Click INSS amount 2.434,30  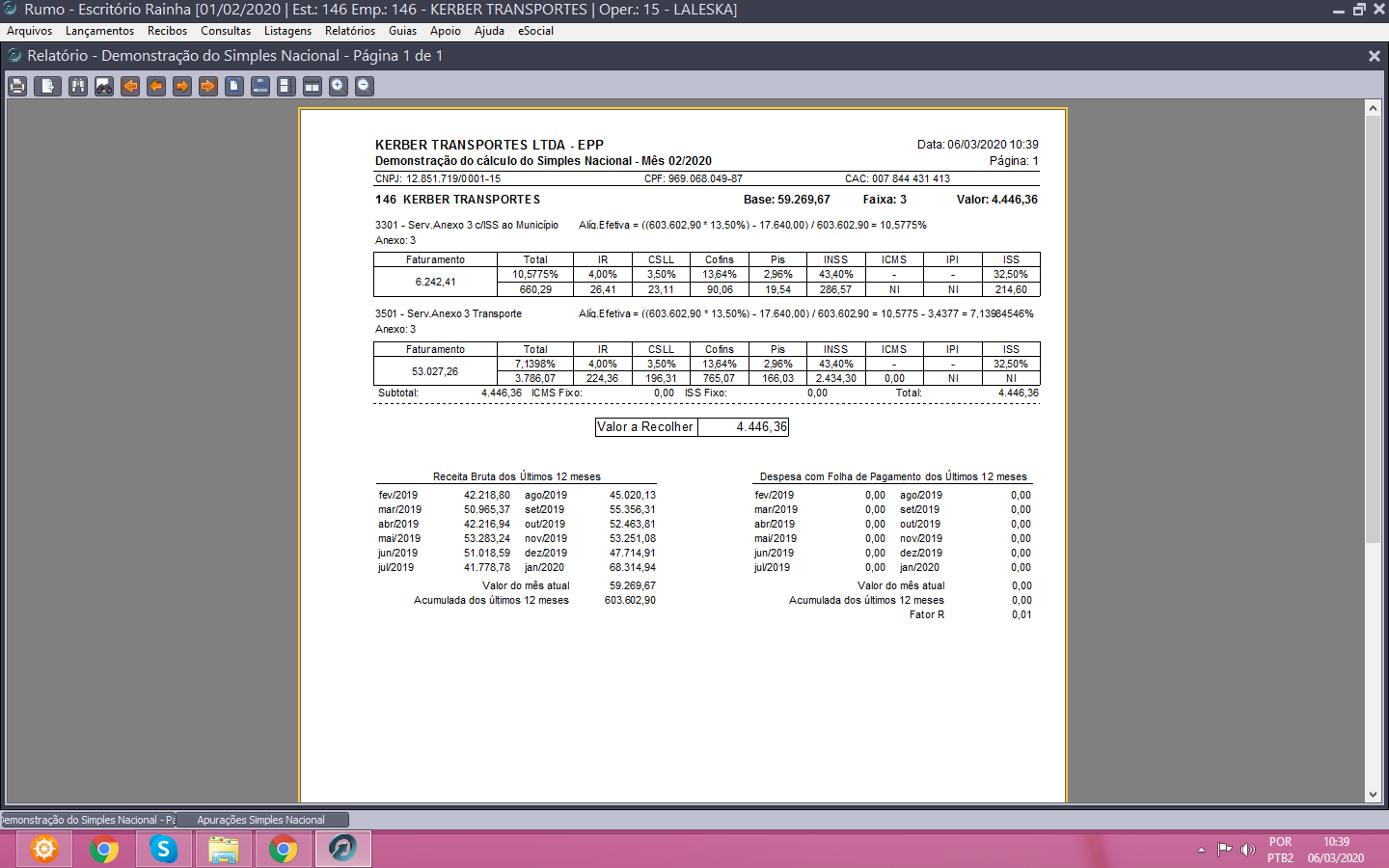point(836,378)
